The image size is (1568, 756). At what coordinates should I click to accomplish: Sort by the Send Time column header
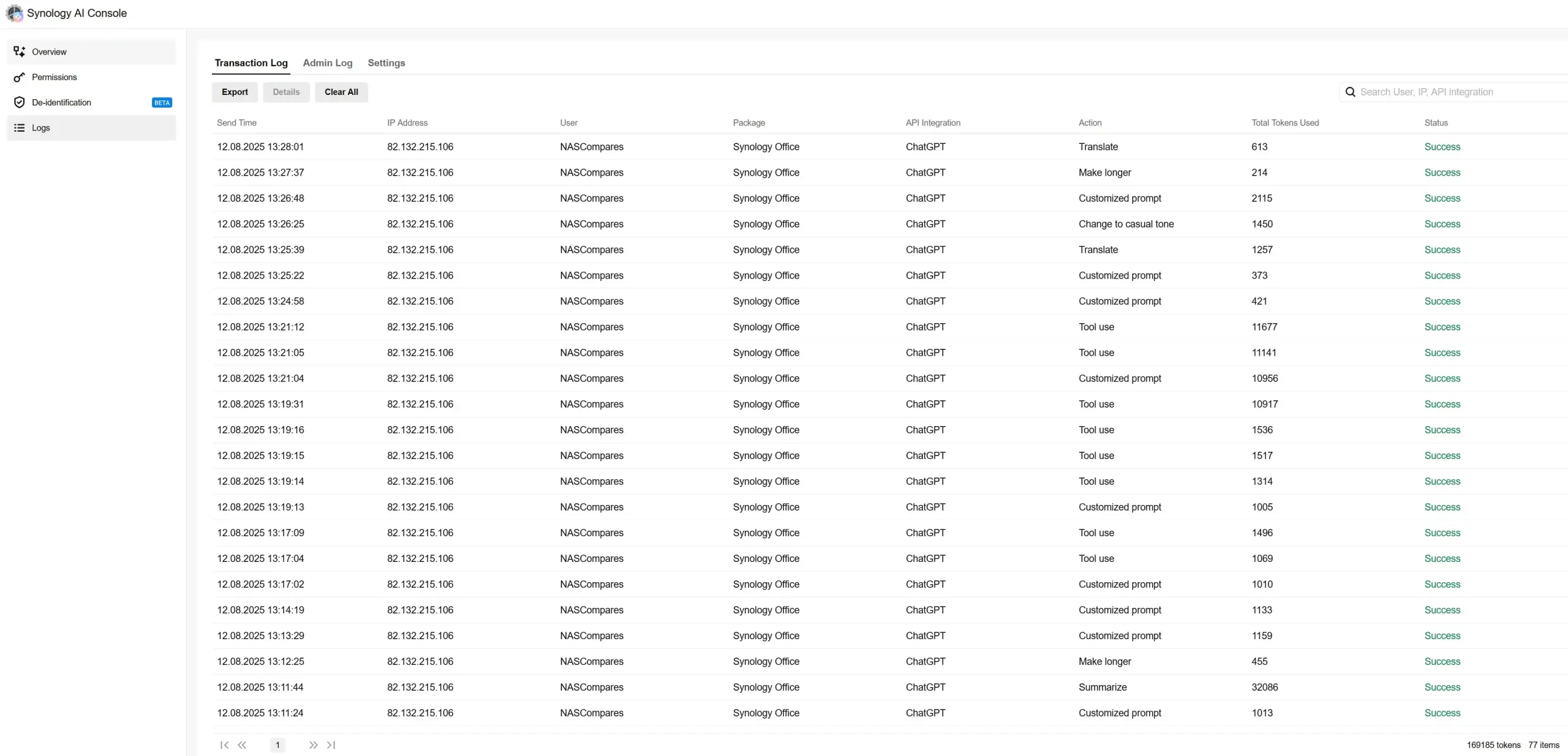(x=236, y=123)
